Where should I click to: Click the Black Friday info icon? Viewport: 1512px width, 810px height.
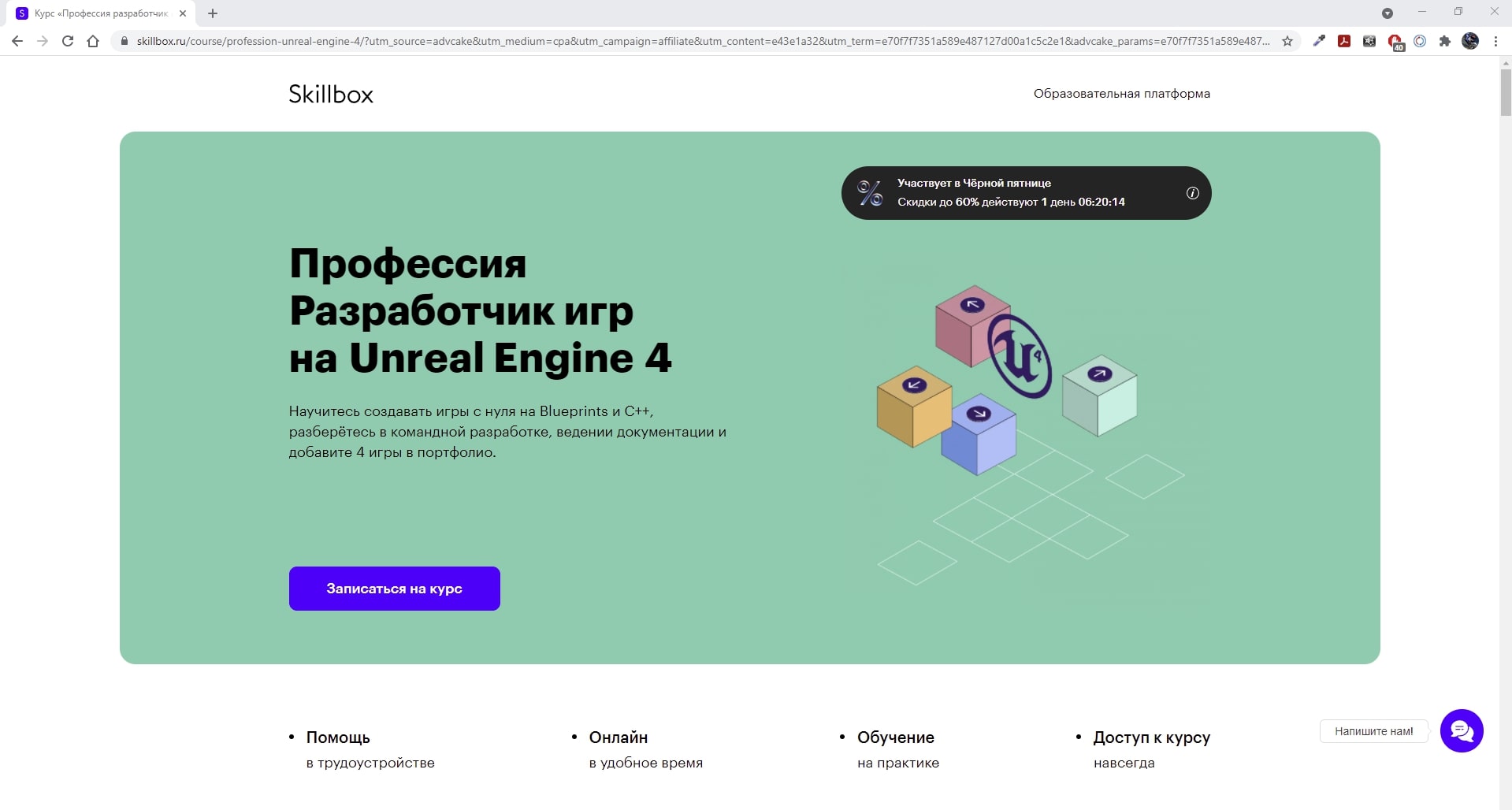[1193, 193]
